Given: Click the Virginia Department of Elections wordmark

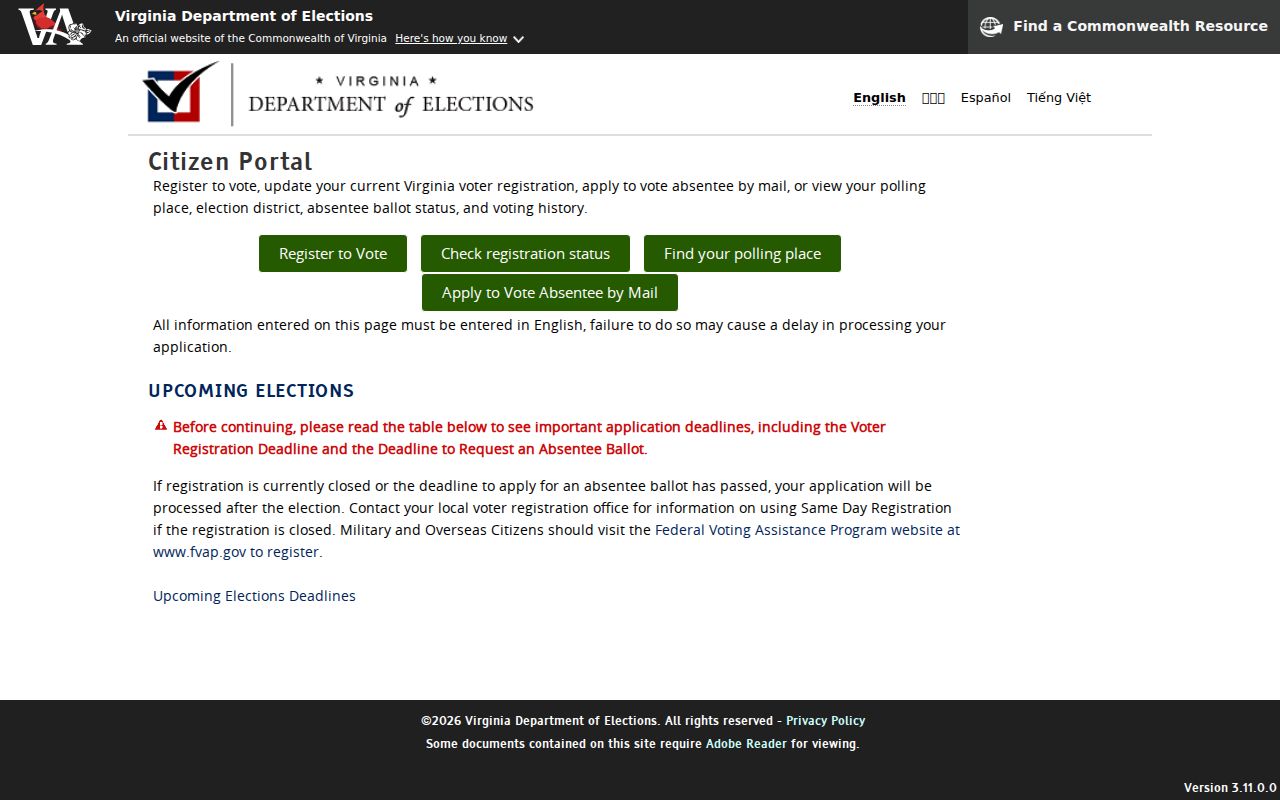Looking at the screenshot, I should pyautogui.click(x=391, y=96).
